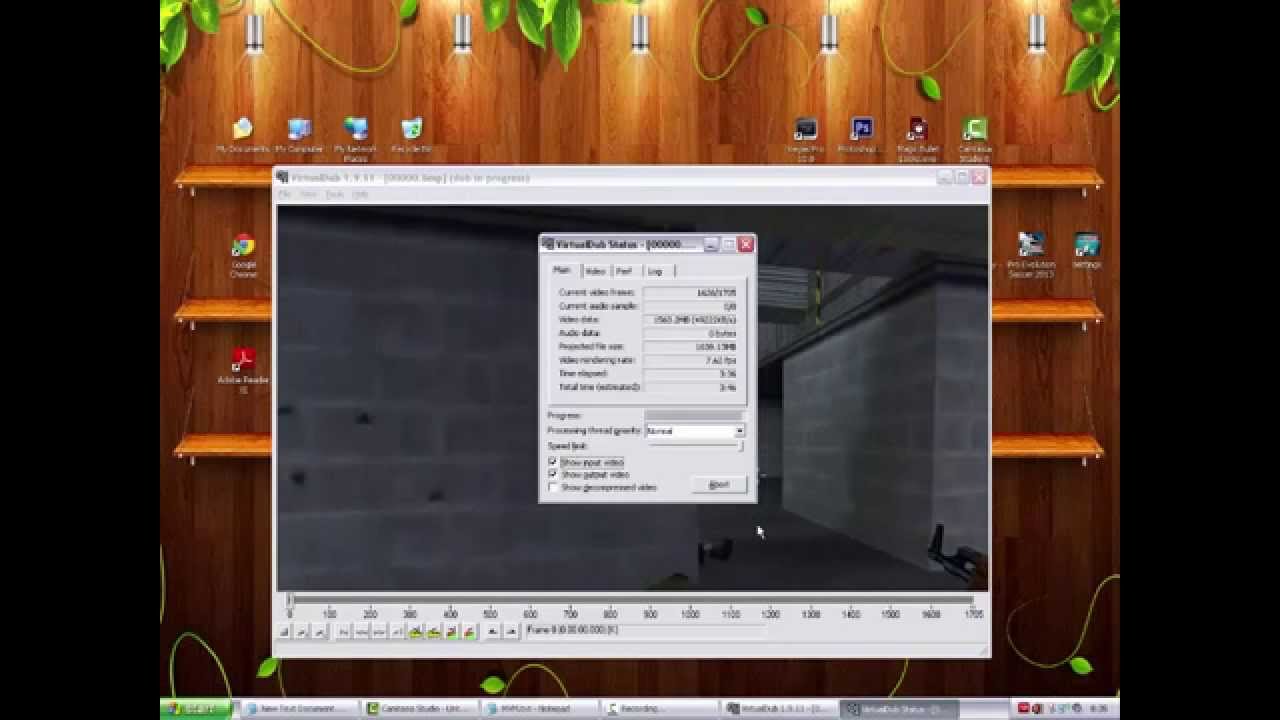The image size is (1280, 720).
Task: Go to the next keyframe
Action: pos(433,632)
